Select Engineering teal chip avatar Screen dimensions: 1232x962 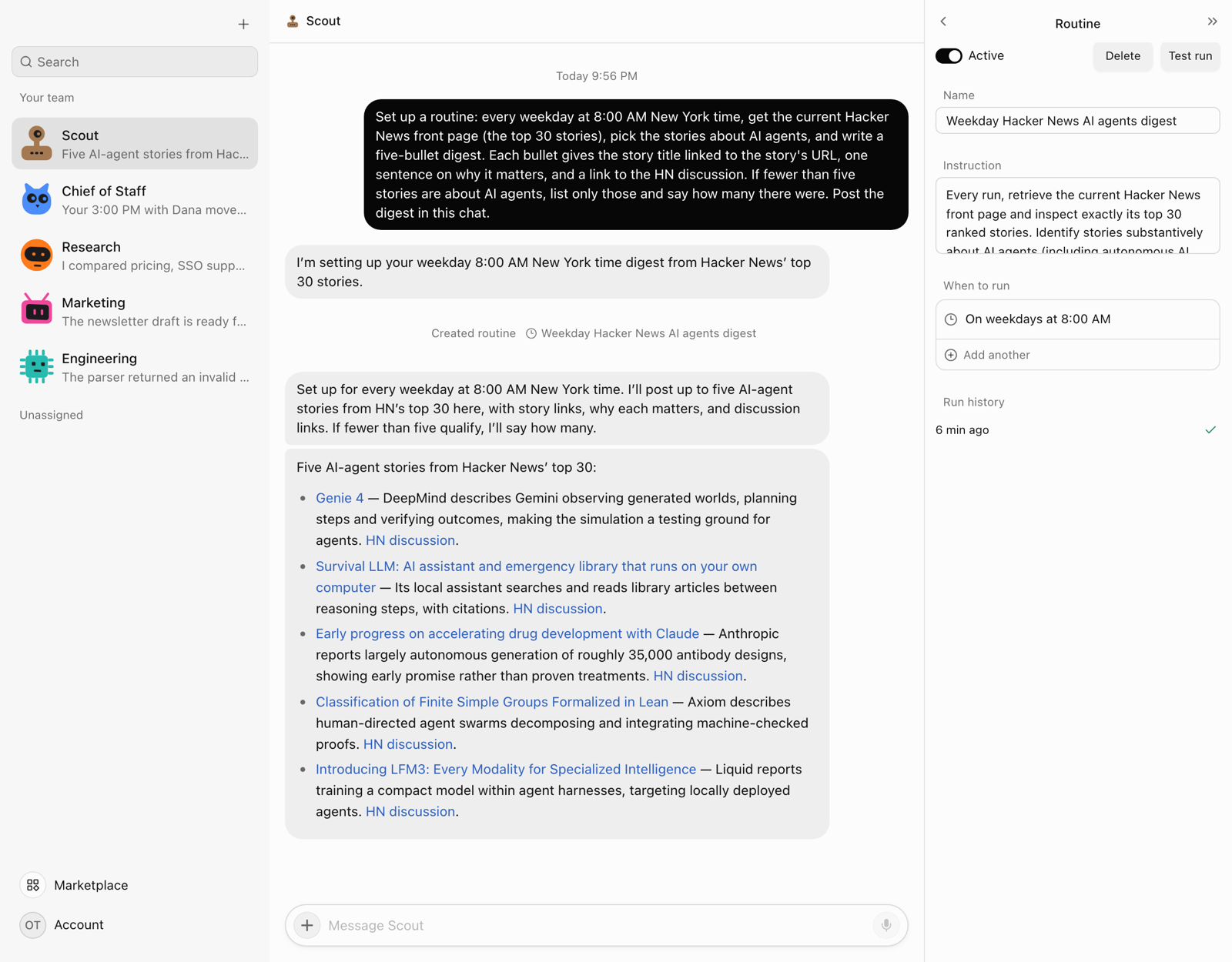click(36, 367)
